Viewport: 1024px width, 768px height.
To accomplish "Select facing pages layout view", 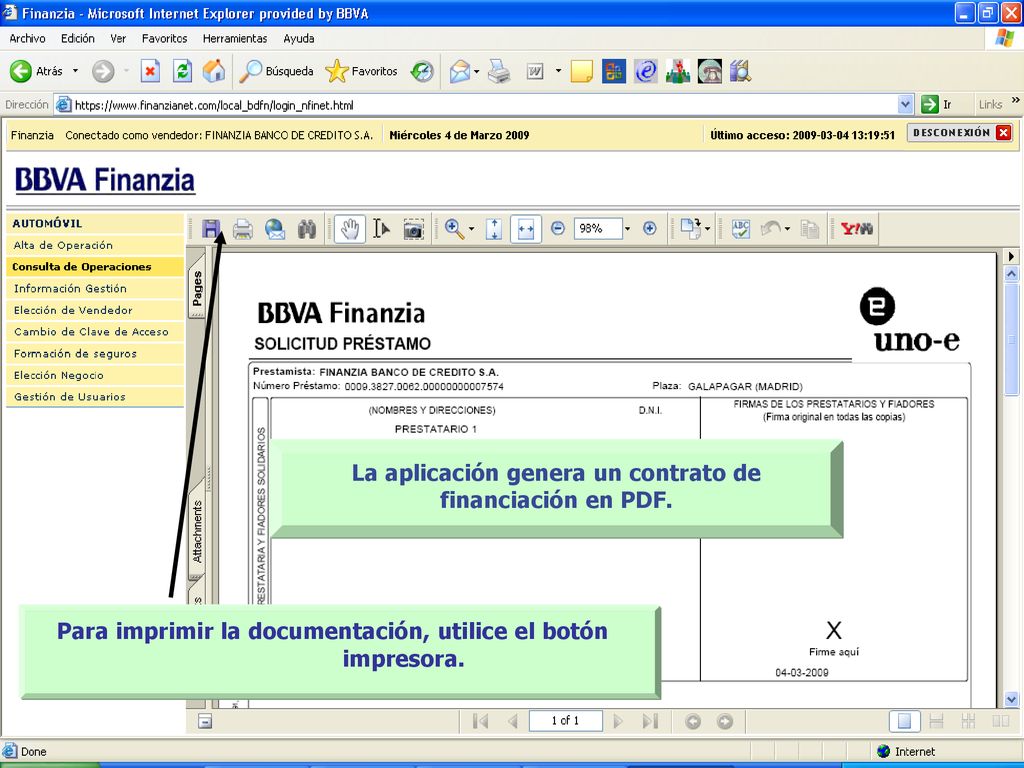I will [x=1000, y=721].
